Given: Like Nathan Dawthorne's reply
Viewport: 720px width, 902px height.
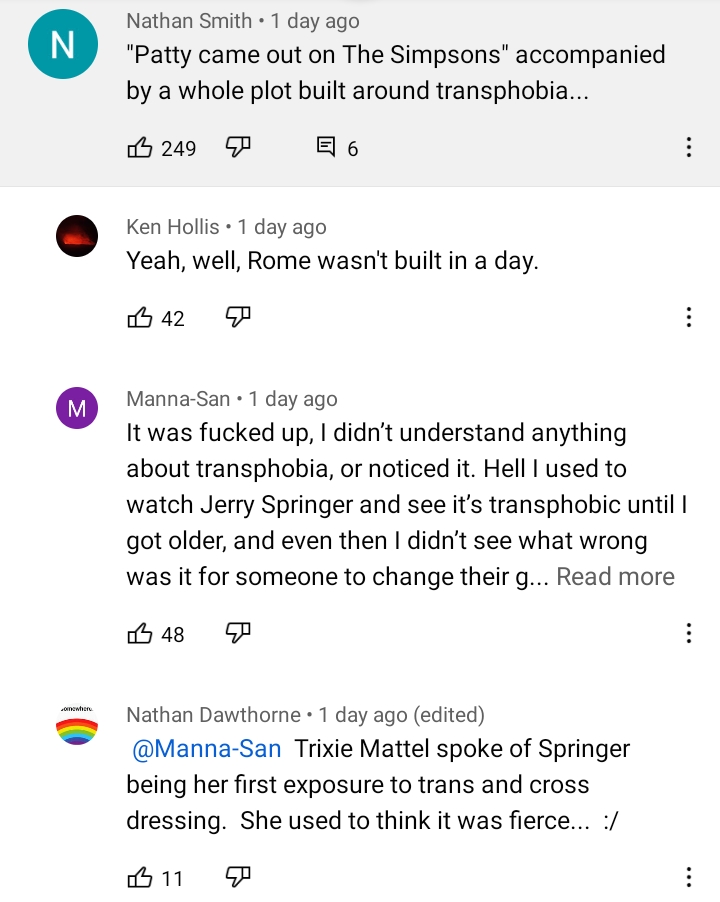Looking at the screenshot, I should point(139,878).
